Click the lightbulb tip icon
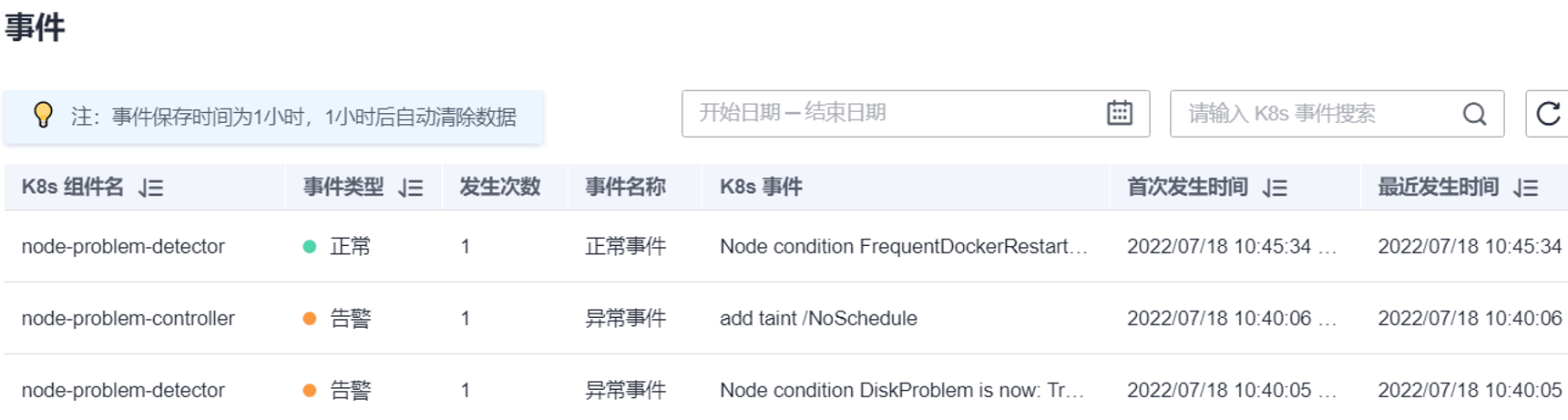The height and width of the screenshot is (420, 1568). [43, 115]
